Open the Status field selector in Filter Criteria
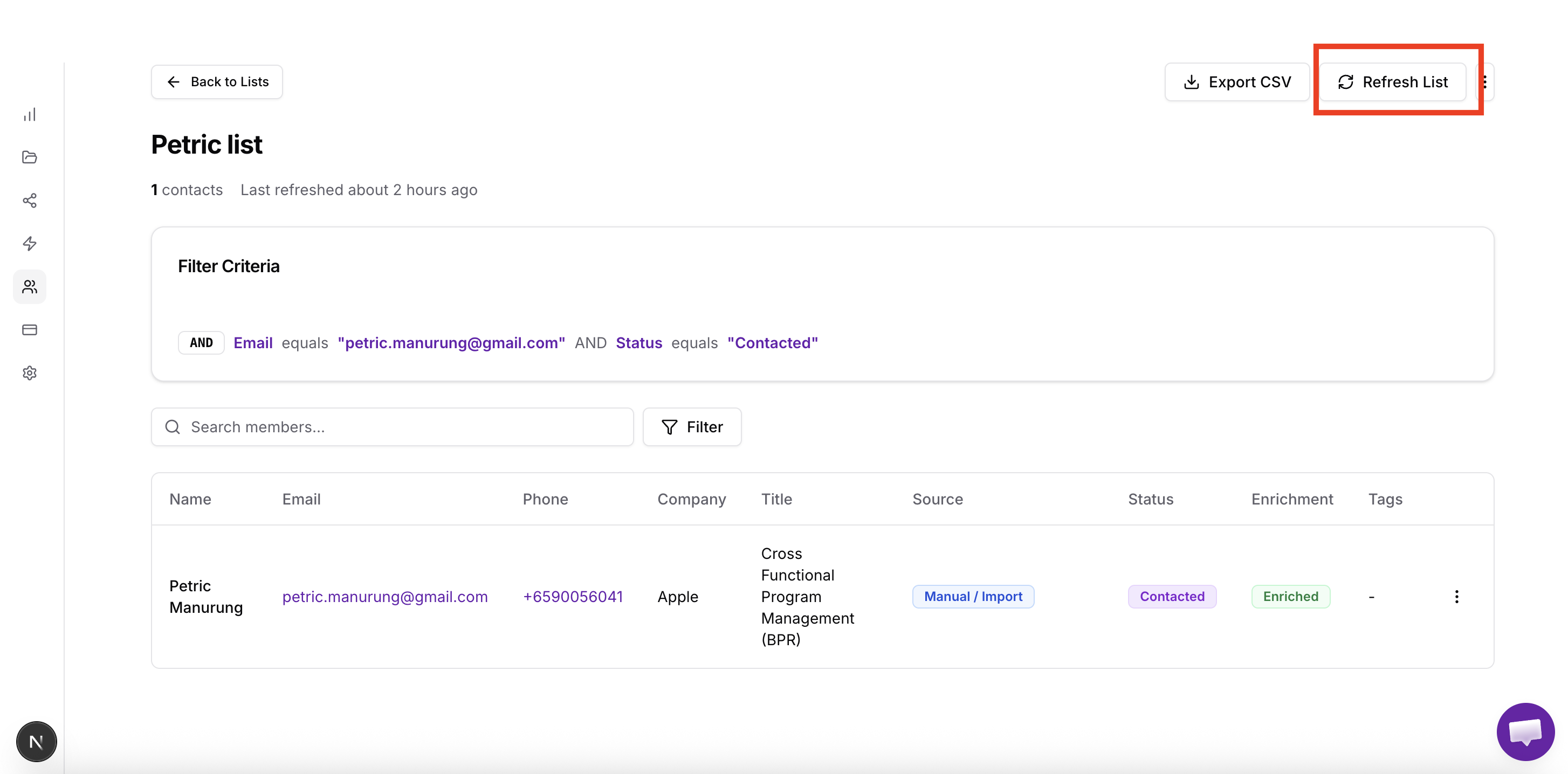Viewport: 1568px width, 774px height. [638, 343]
